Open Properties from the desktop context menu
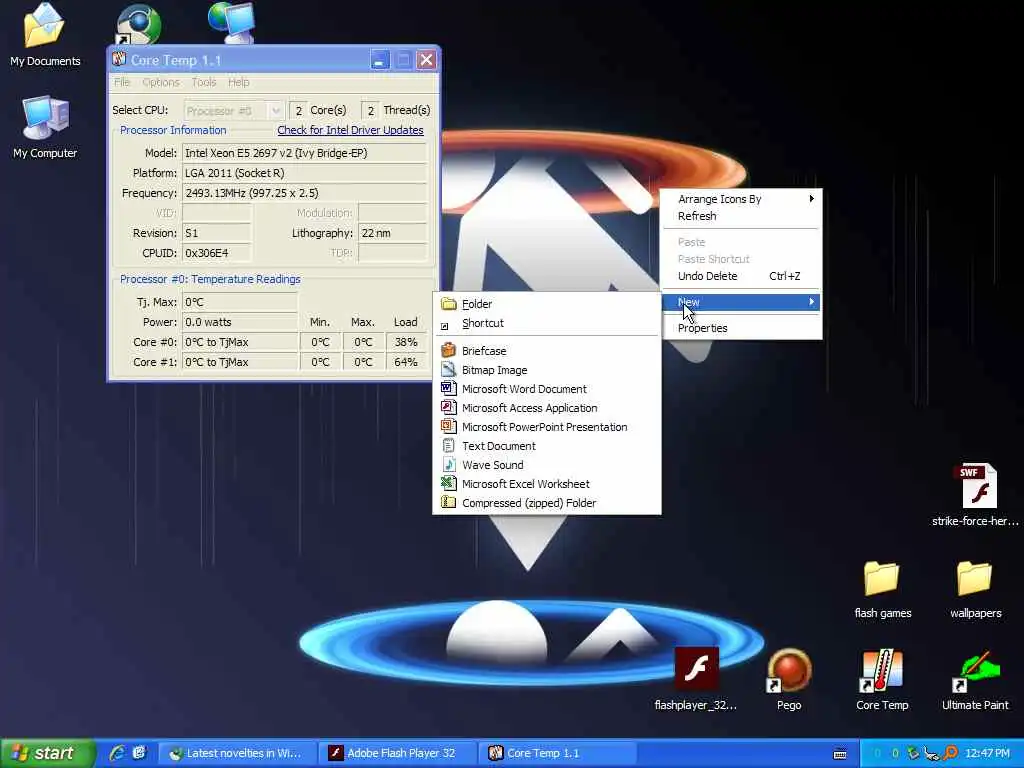 (741, 328)
